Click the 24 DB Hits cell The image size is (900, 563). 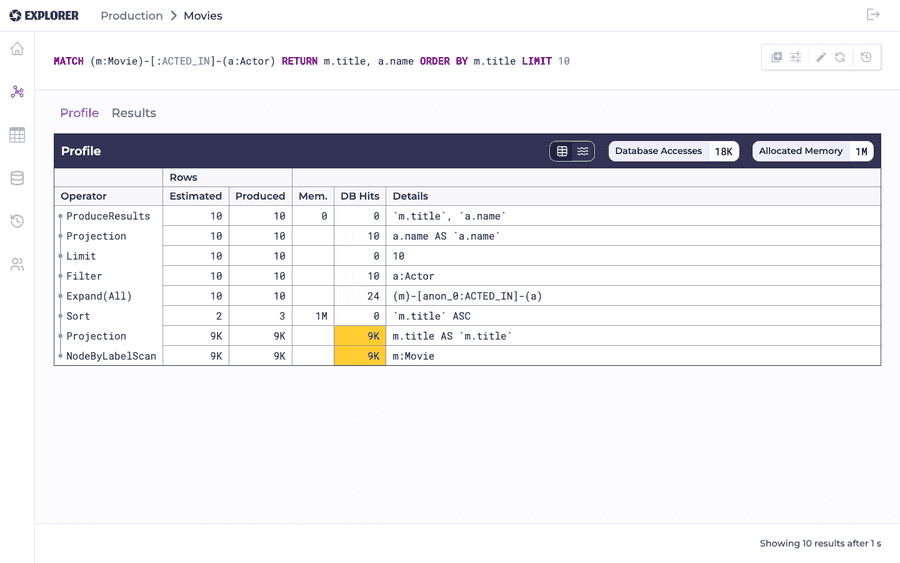360,296
